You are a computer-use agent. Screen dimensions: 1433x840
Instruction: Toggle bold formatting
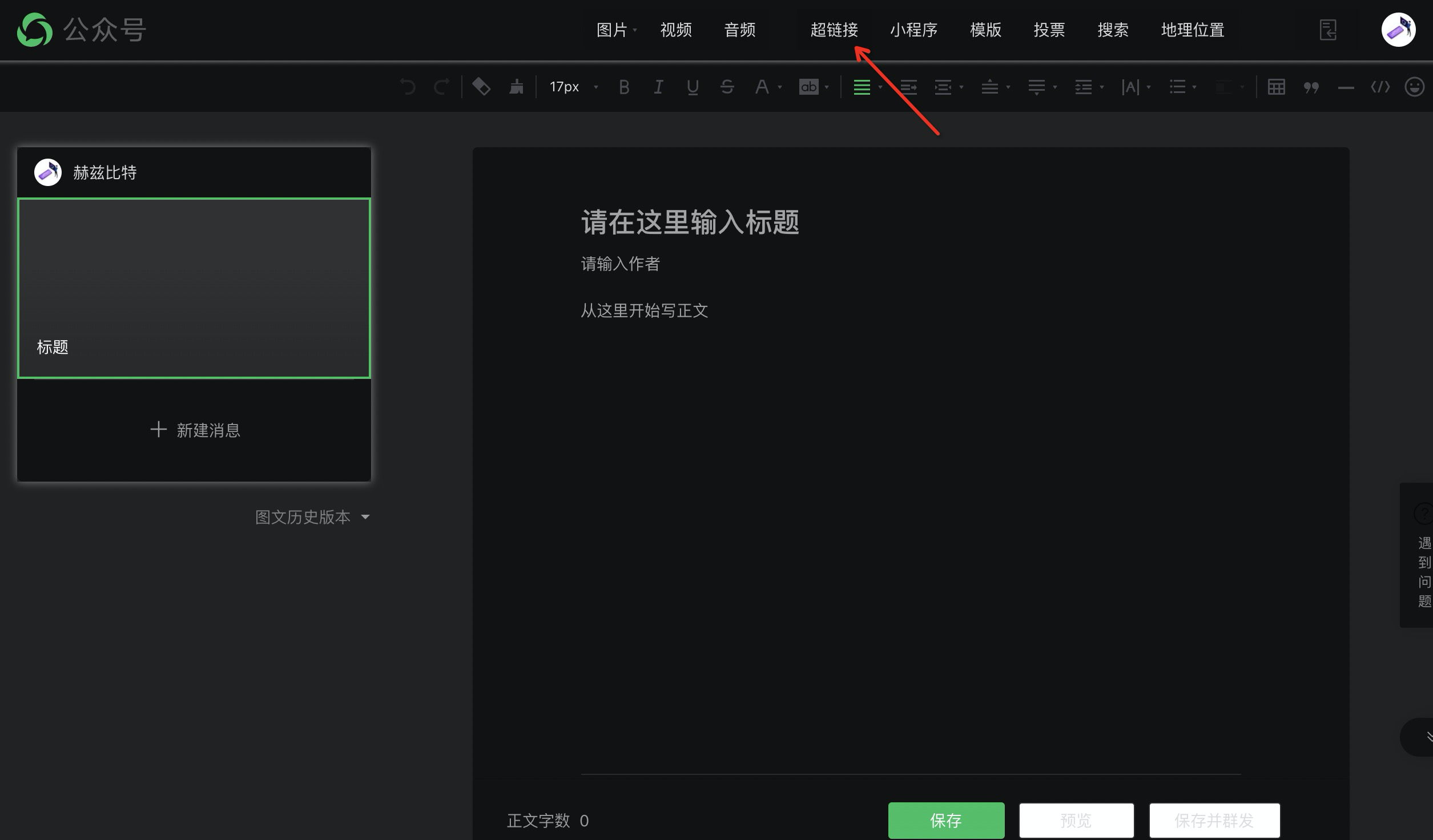(x=623, y=87)
